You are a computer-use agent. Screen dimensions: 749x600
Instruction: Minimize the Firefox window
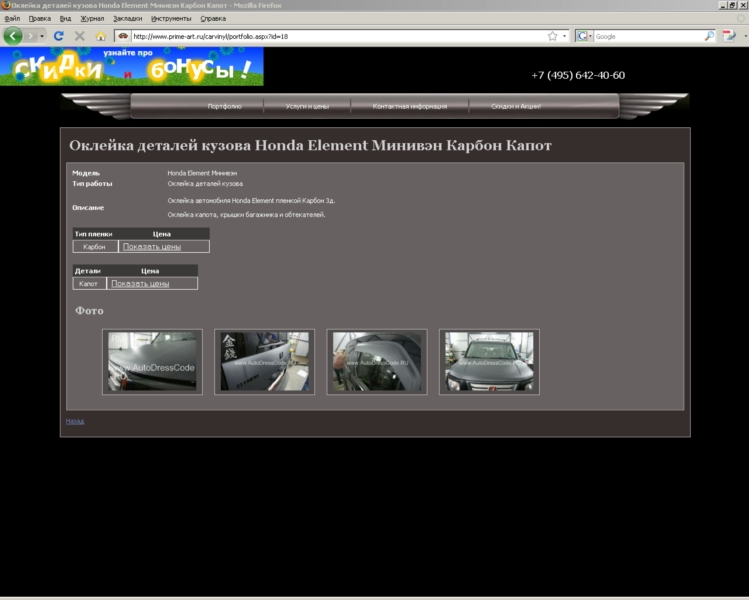pos(722,5)
